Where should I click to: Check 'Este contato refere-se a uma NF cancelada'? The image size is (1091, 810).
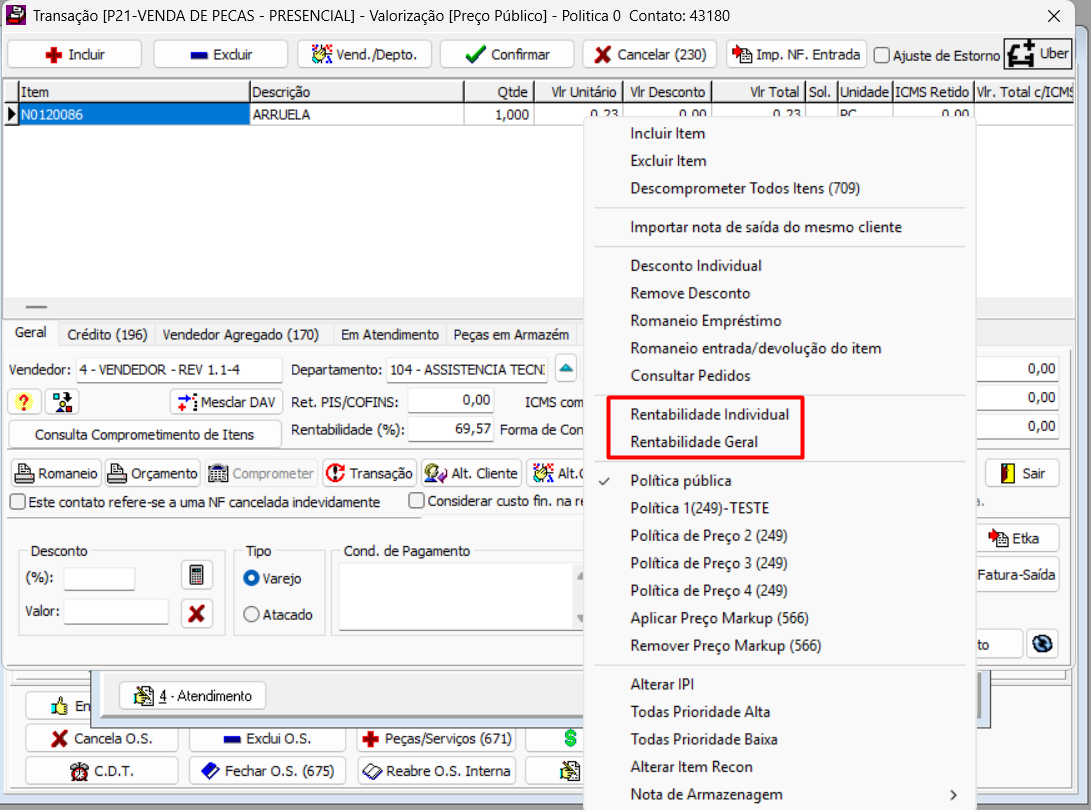pos(18,502)
